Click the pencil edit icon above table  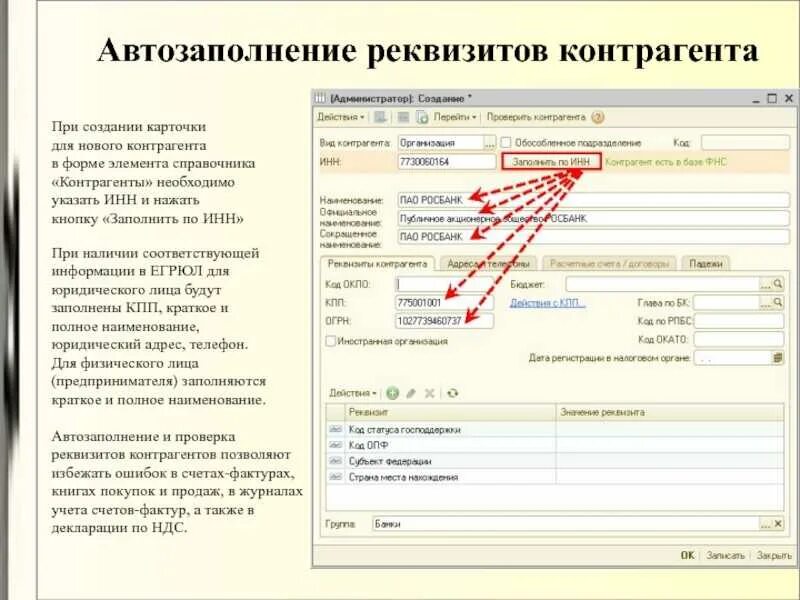(x=411, y=393)
